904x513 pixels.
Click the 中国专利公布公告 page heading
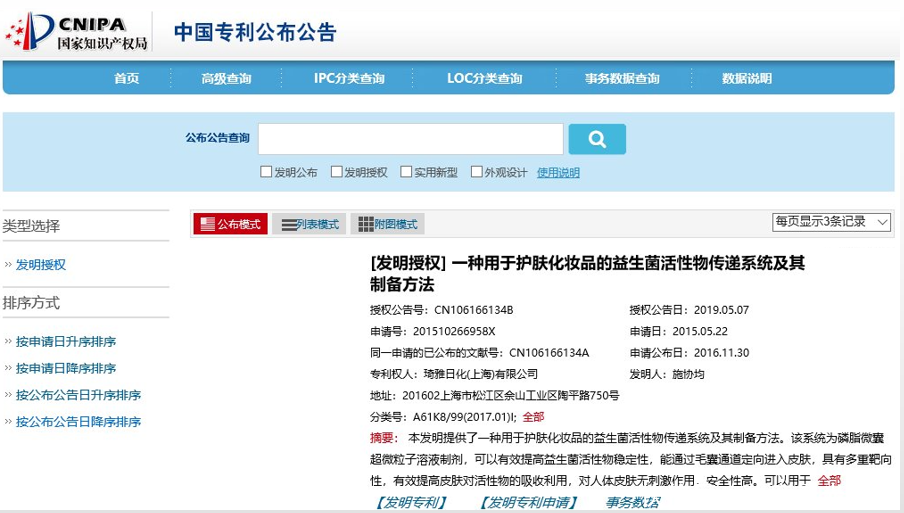255,32
